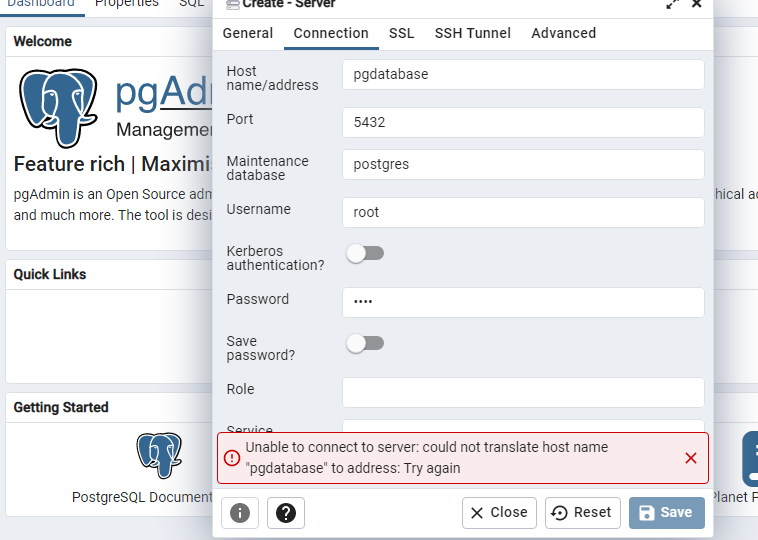Click the Close button in dialog footer
Viewport: 758px width, 540px height.
coord(499,513)
